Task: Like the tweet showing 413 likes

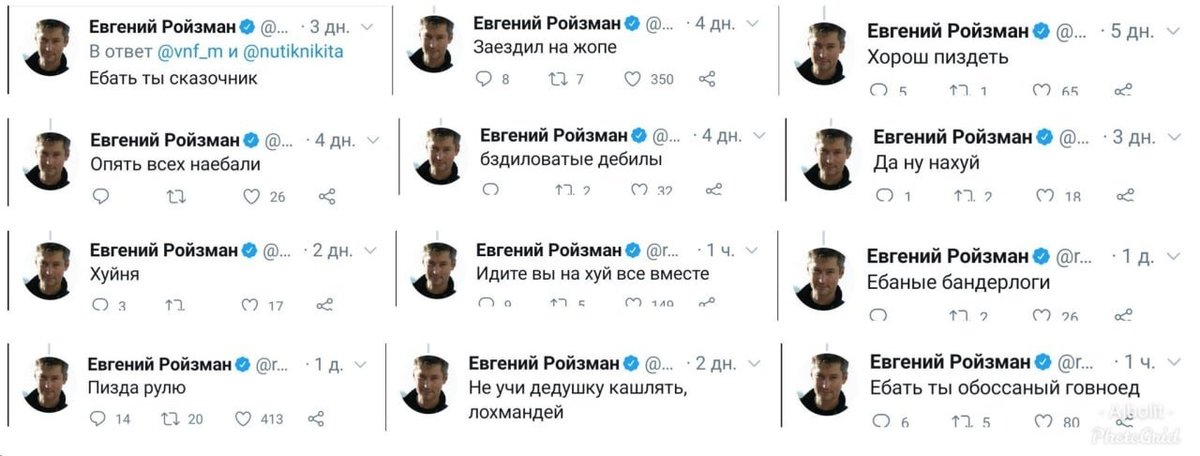Action: (243, 419)
